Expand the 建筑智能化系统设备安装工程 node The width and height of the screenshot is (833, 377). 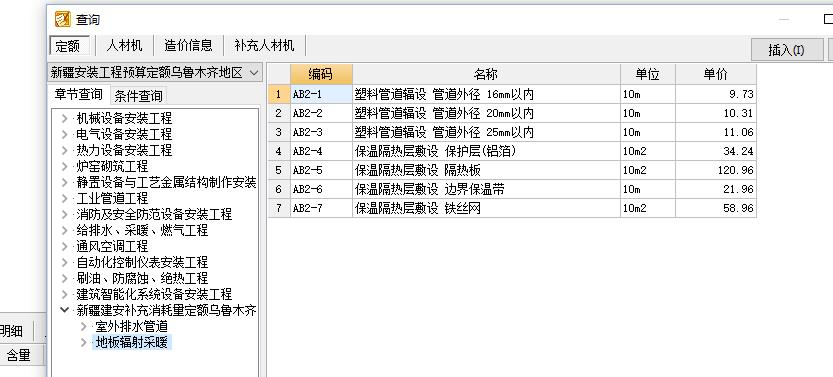(65, 294)
